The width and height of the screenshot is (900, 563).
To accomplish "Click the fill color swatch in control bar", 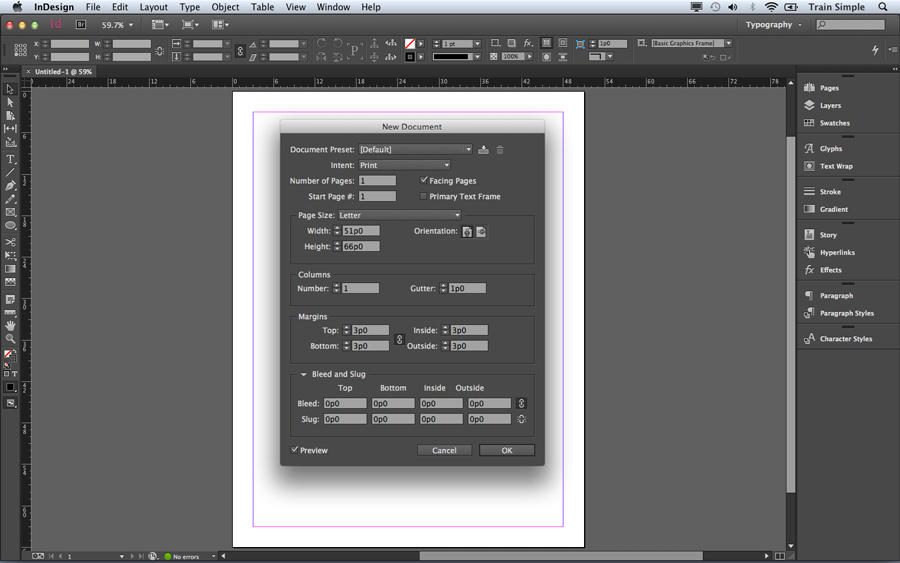I will 409,44.
